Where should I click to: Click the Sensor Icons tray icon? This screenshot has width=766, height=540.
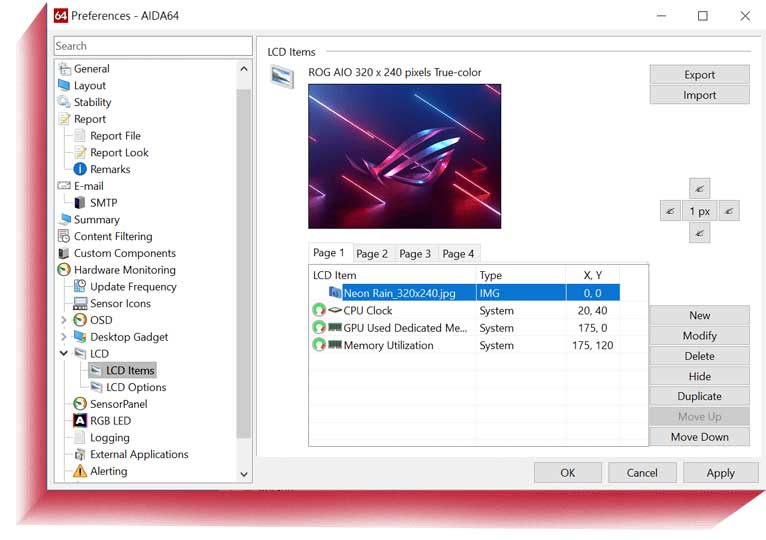click(80, 303)
